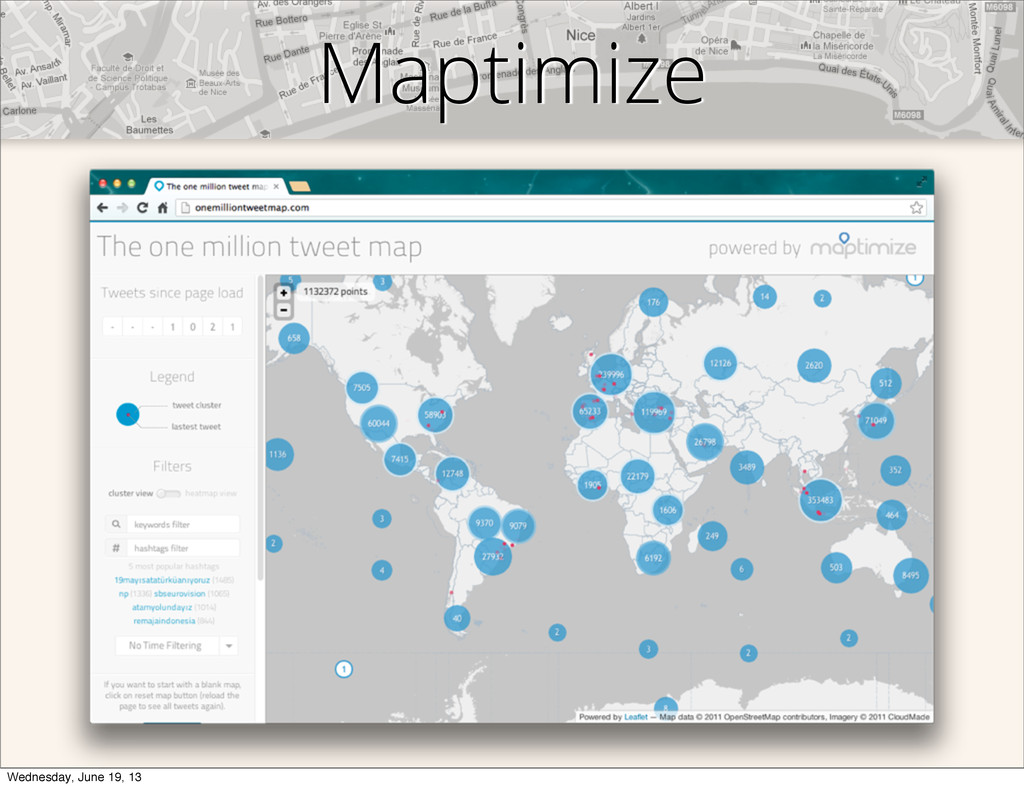Click the Maptimize logo

[863, 246]
